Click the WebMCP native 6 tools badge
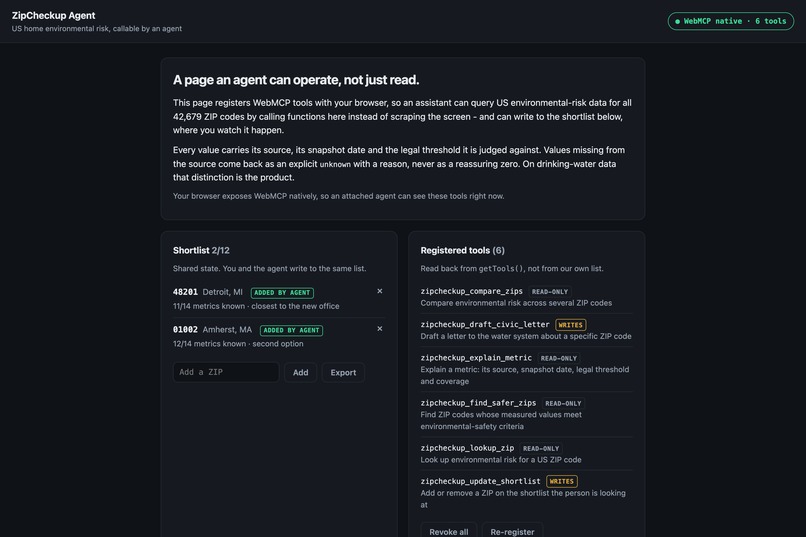806x537 pixels. pyautogui.click(x=730, y=21)
